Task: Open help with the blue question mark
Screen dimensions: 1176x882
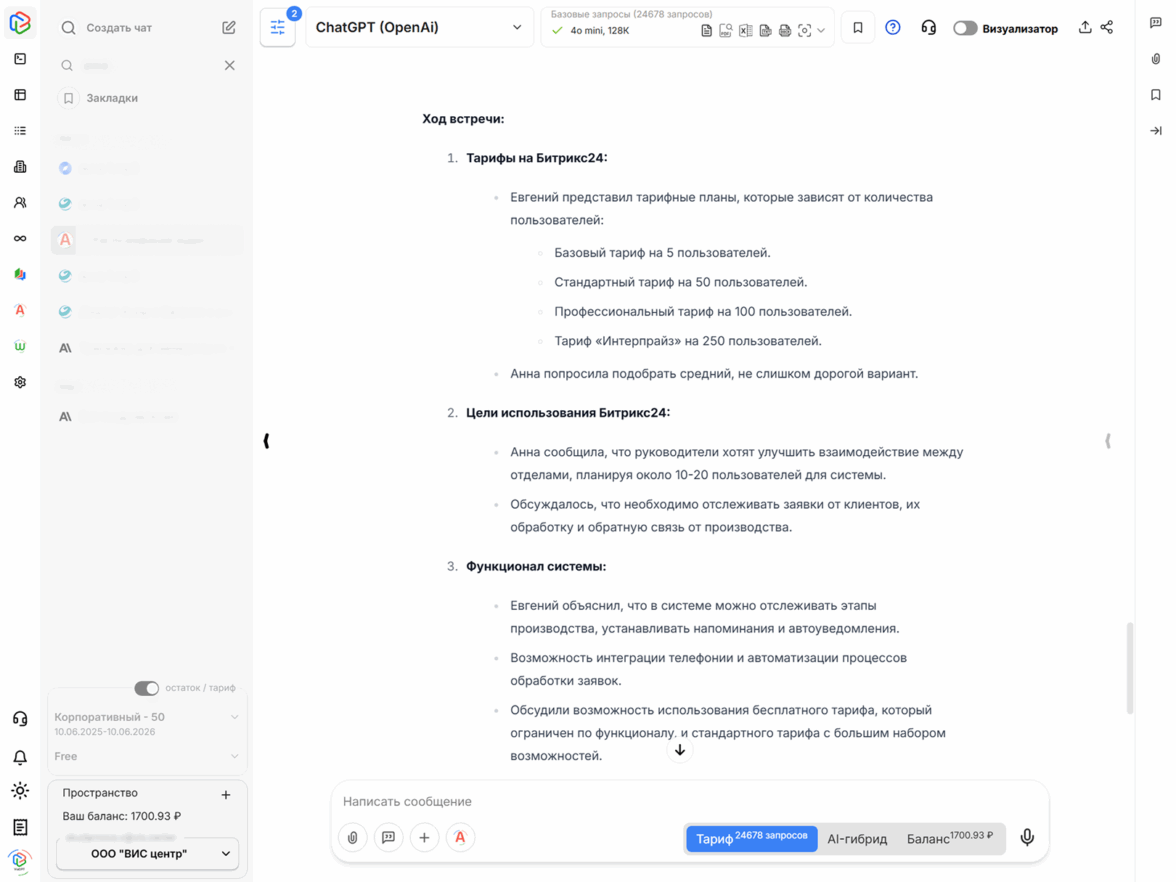Action: click(x=892, y=28)
